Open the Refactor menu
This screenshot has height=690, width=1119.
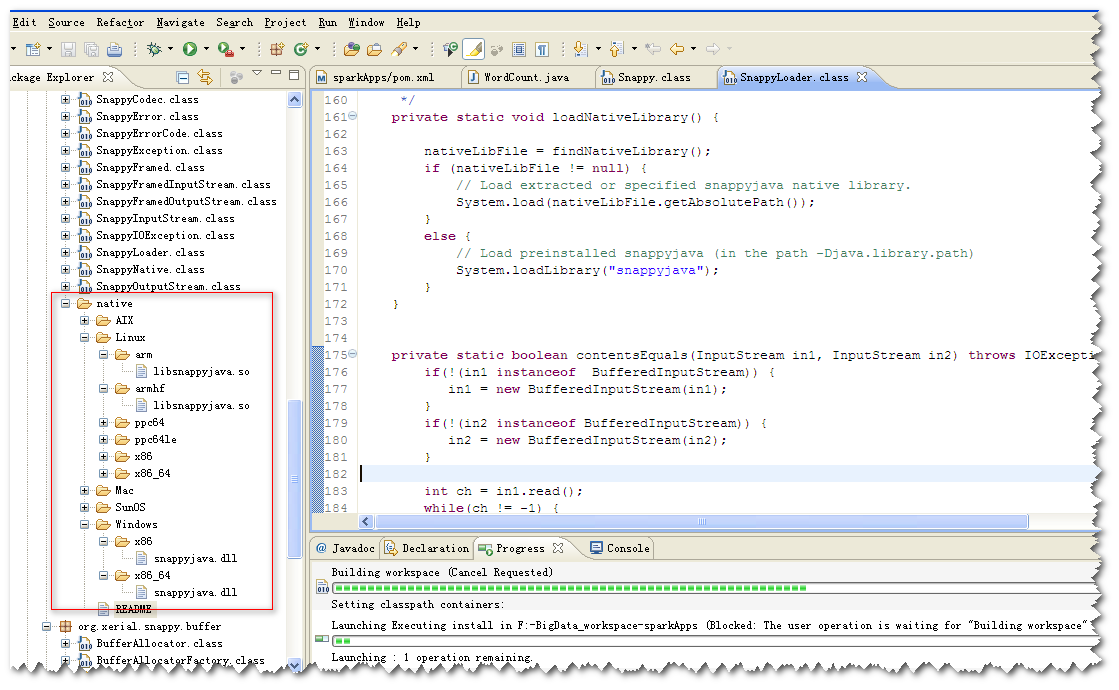click(x=120, y=22)
